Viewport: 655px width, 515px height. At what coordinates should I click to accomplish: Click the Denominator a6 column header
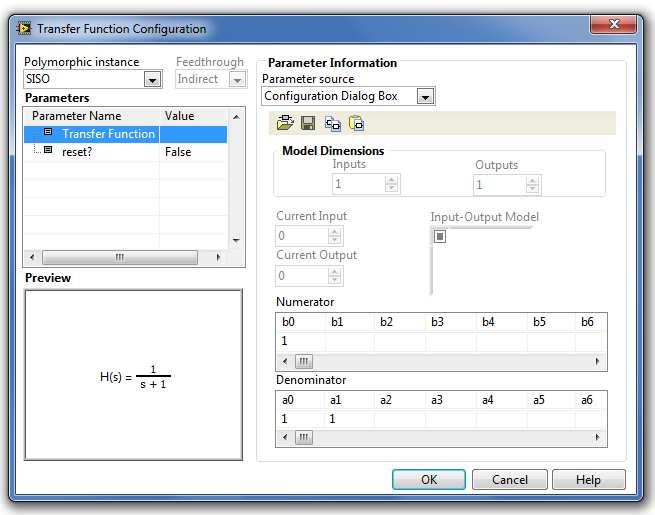point(587,400)
